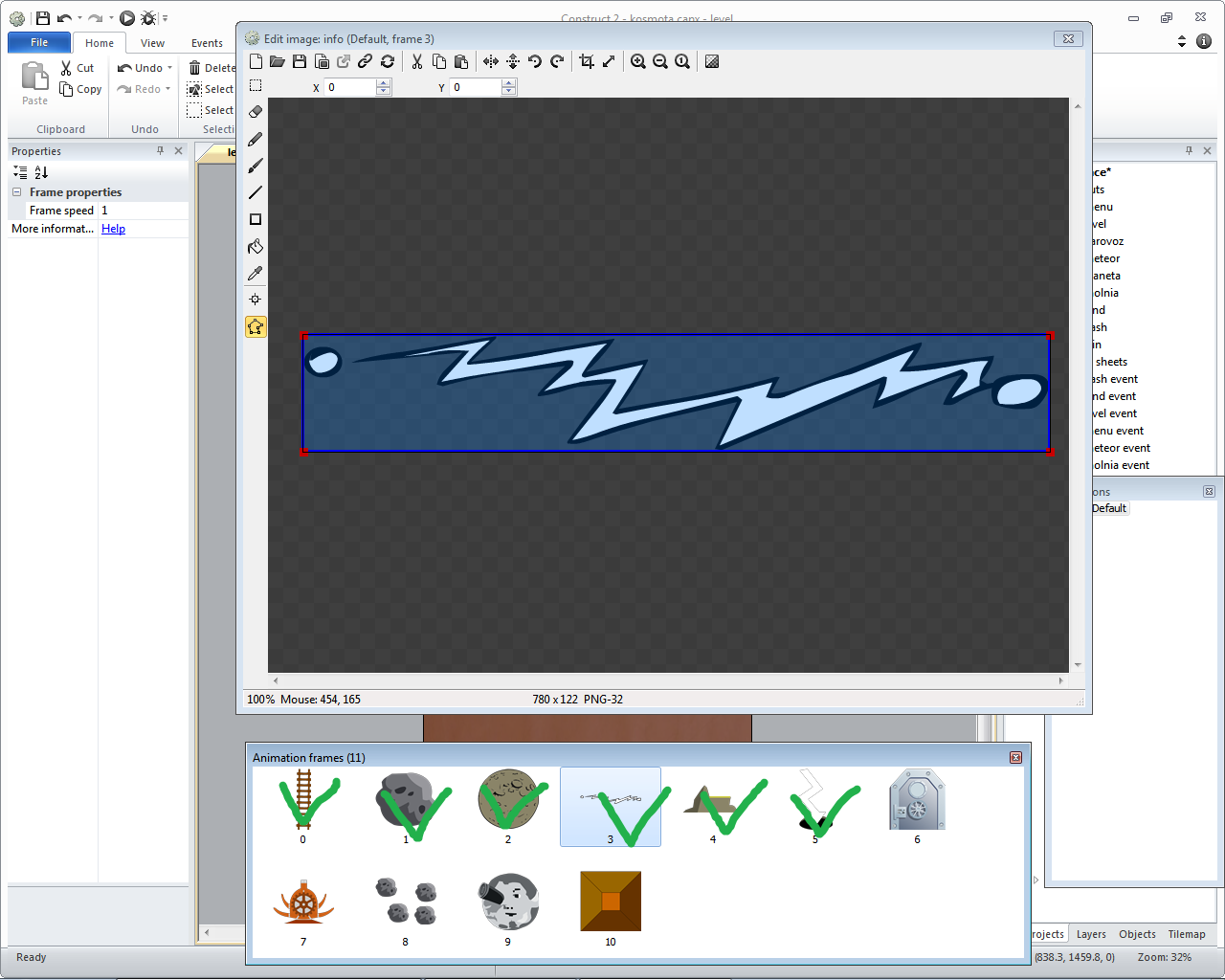1225x980 pixels.
Task: Edit the Frame speed value field
Action: tap(144, 211)
